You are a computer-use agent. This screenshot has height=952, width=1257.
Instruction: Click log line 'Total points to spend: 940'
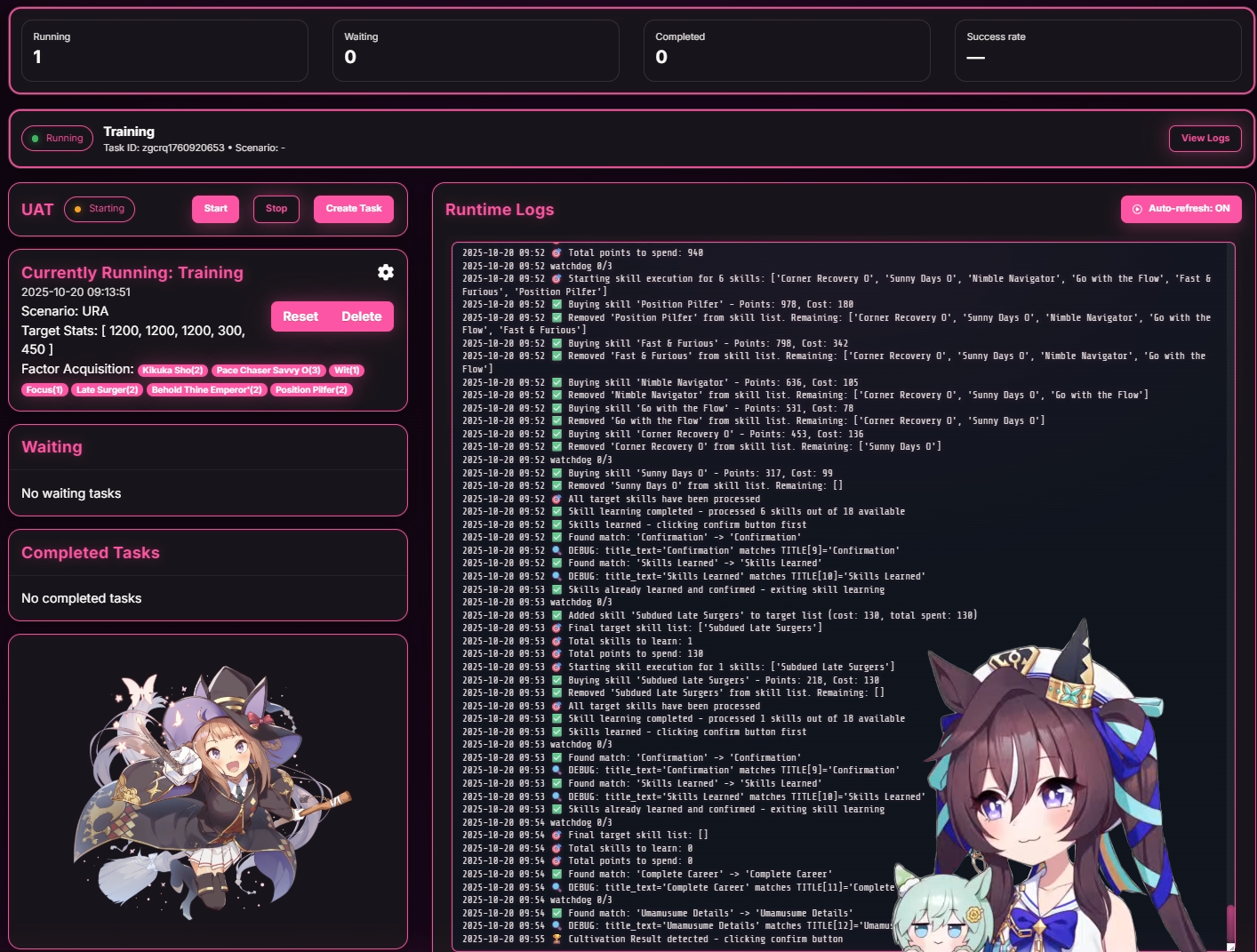point(582,253)
